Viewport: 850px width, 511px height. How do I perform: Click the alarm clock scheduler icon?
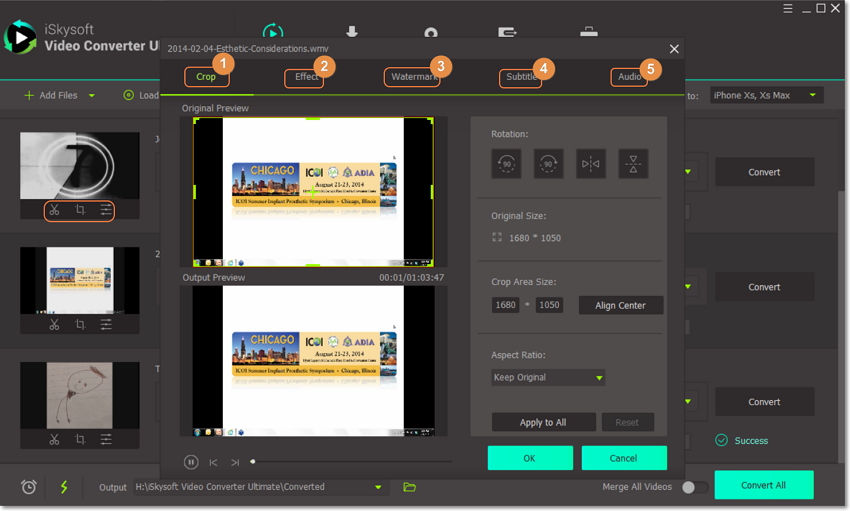click(29, 487)
